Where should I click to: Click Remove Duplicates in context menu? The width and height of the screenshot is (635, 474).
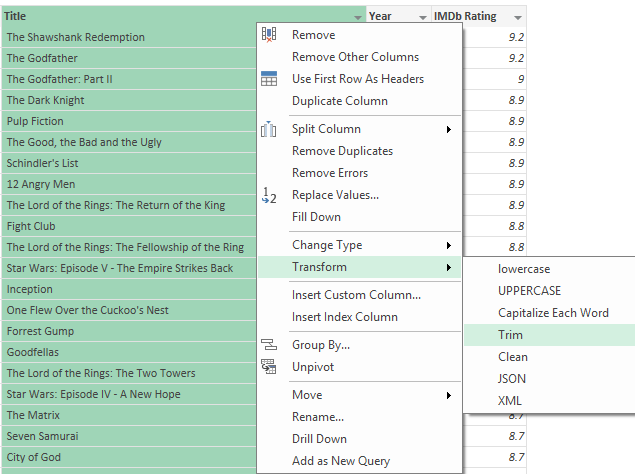coord(342,151)
